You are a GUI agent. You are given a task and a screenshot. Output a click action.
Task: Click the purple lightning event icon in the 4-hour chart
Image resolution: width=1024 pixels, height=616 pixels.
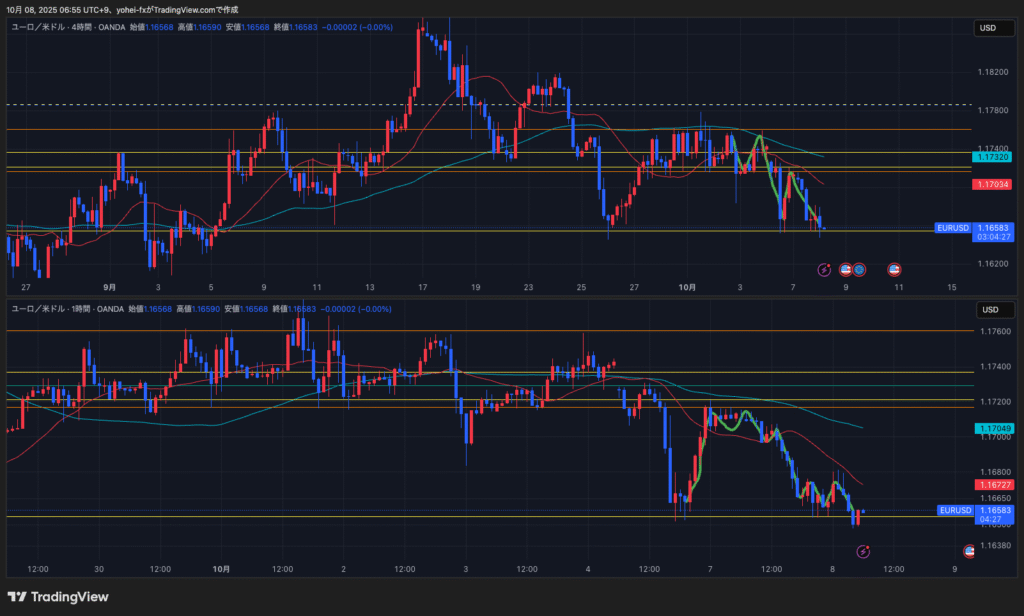click(x=824, y=269)
